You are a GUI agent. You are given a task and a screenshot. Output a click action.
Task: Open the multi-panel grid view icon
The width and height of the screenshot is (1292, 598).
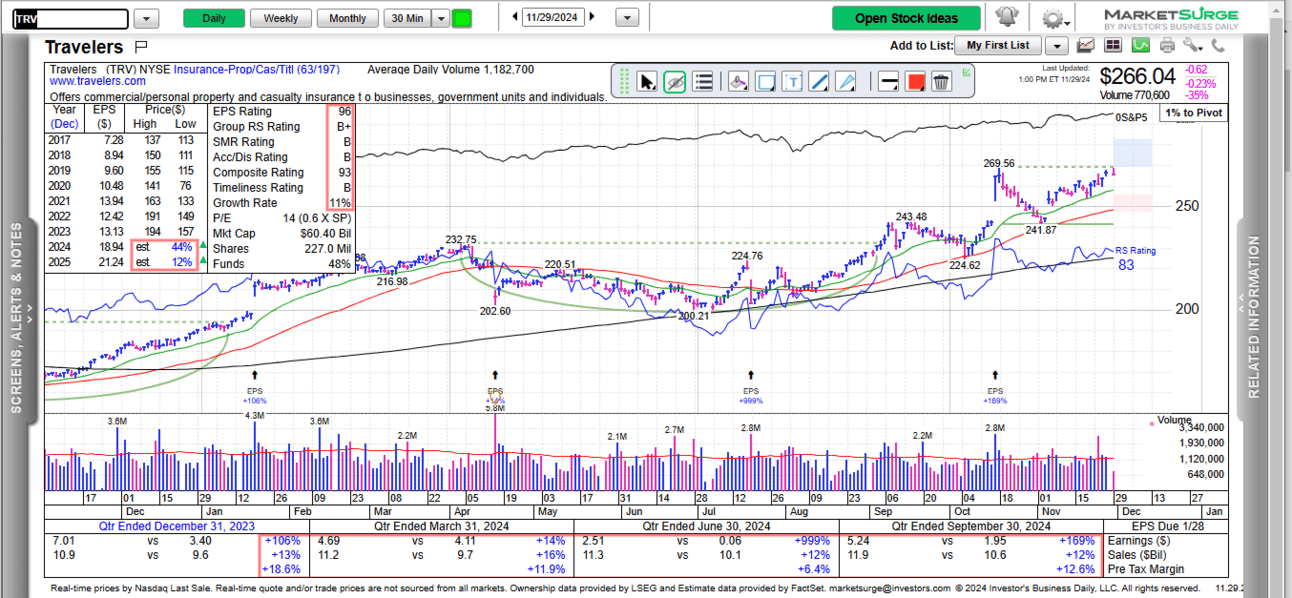click(1113, 45)
